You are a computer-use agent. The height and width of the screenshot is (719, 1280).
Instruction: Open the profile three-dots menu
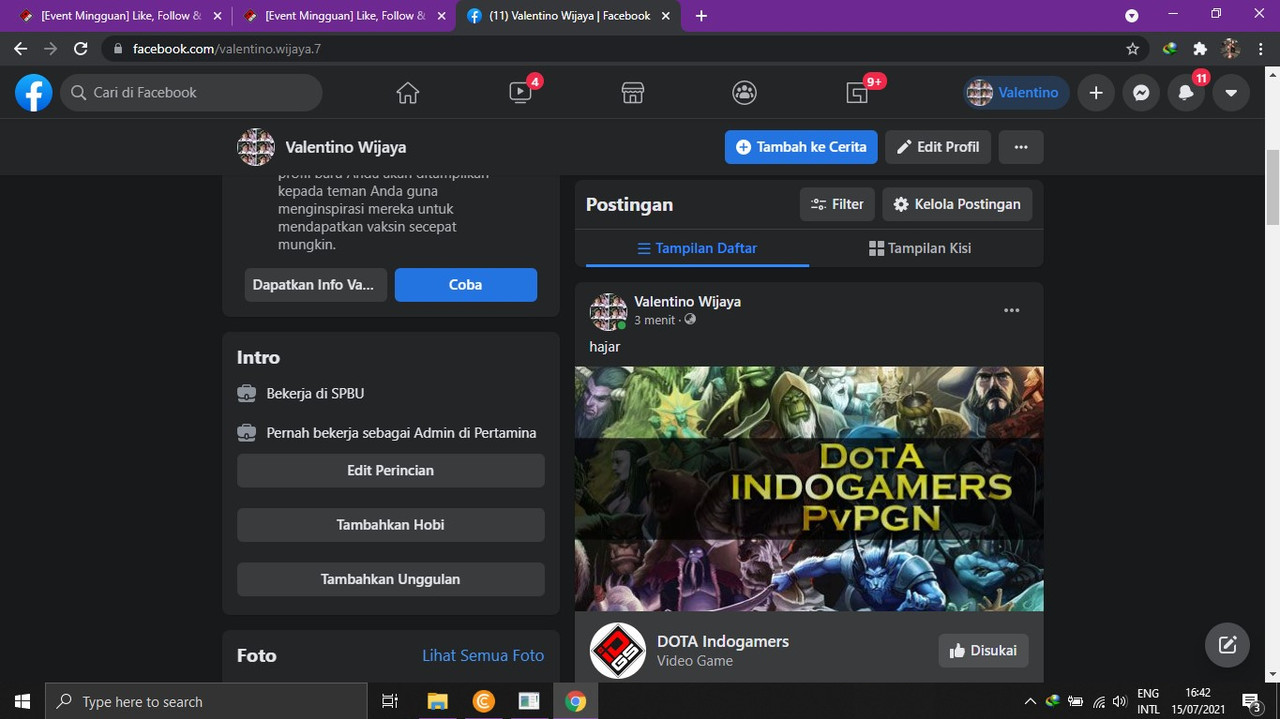pos(1021,147)
